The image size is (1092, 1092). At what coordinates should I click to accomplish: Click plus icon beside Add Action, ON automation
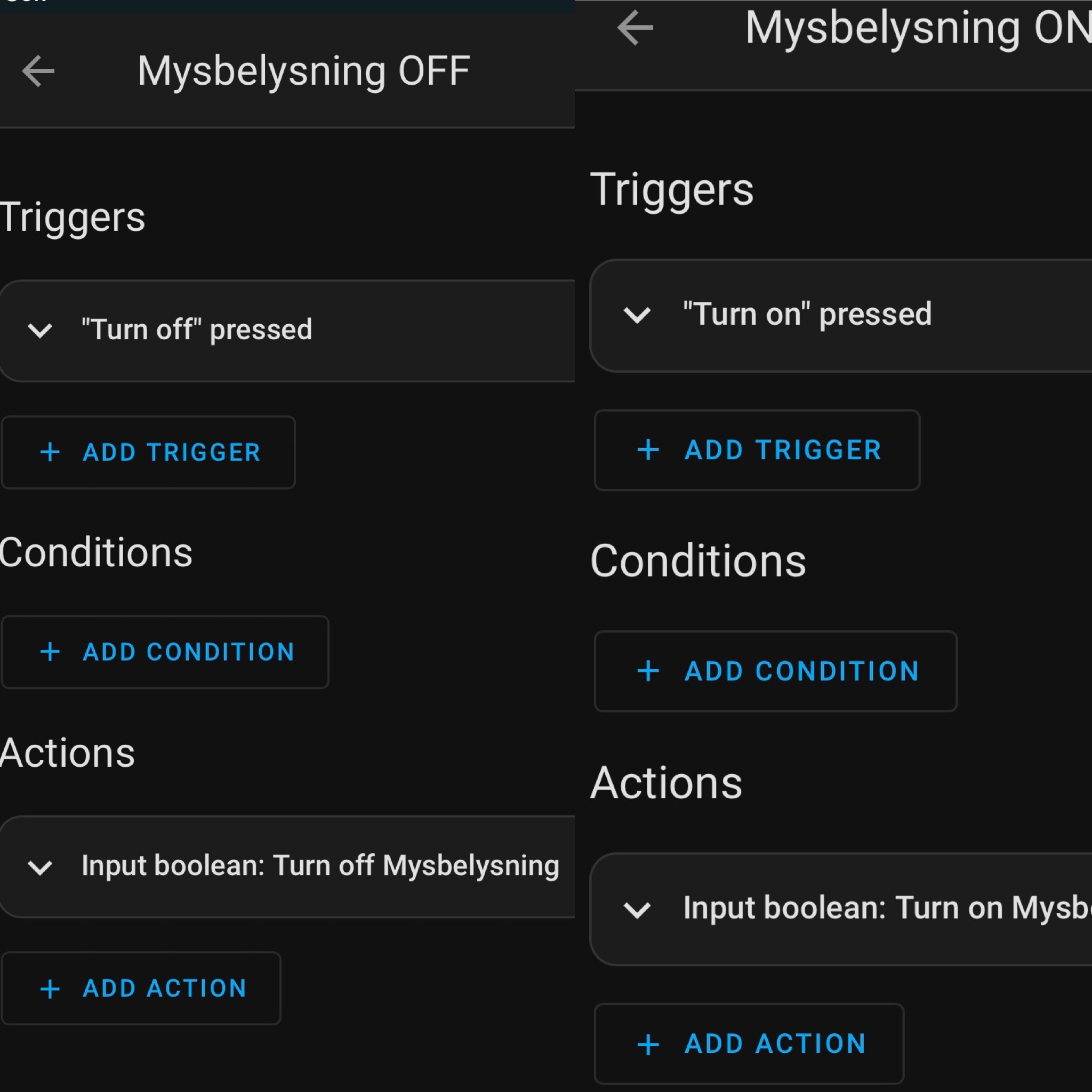[648, 1045]
